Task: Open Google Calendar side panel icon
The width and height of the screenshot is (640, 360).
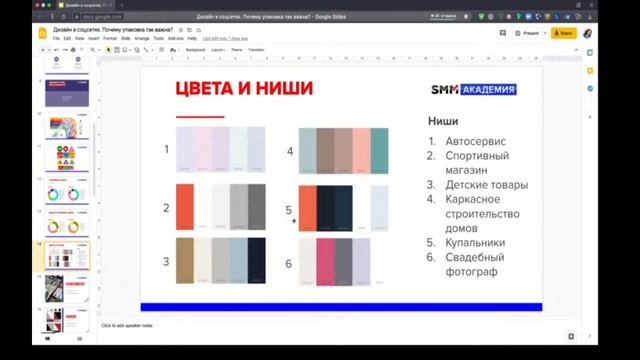Action: (590, 53)
